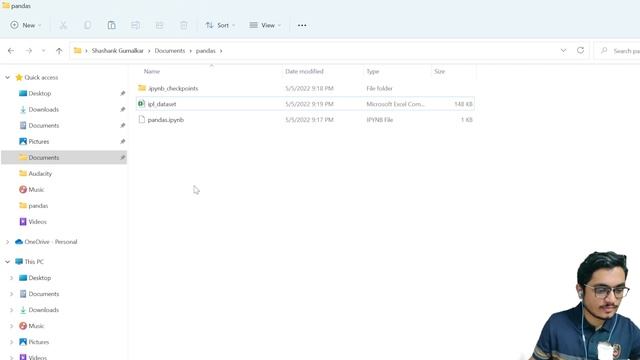Click Shashank Gumalkar in the address path

[x=118, y=51]
